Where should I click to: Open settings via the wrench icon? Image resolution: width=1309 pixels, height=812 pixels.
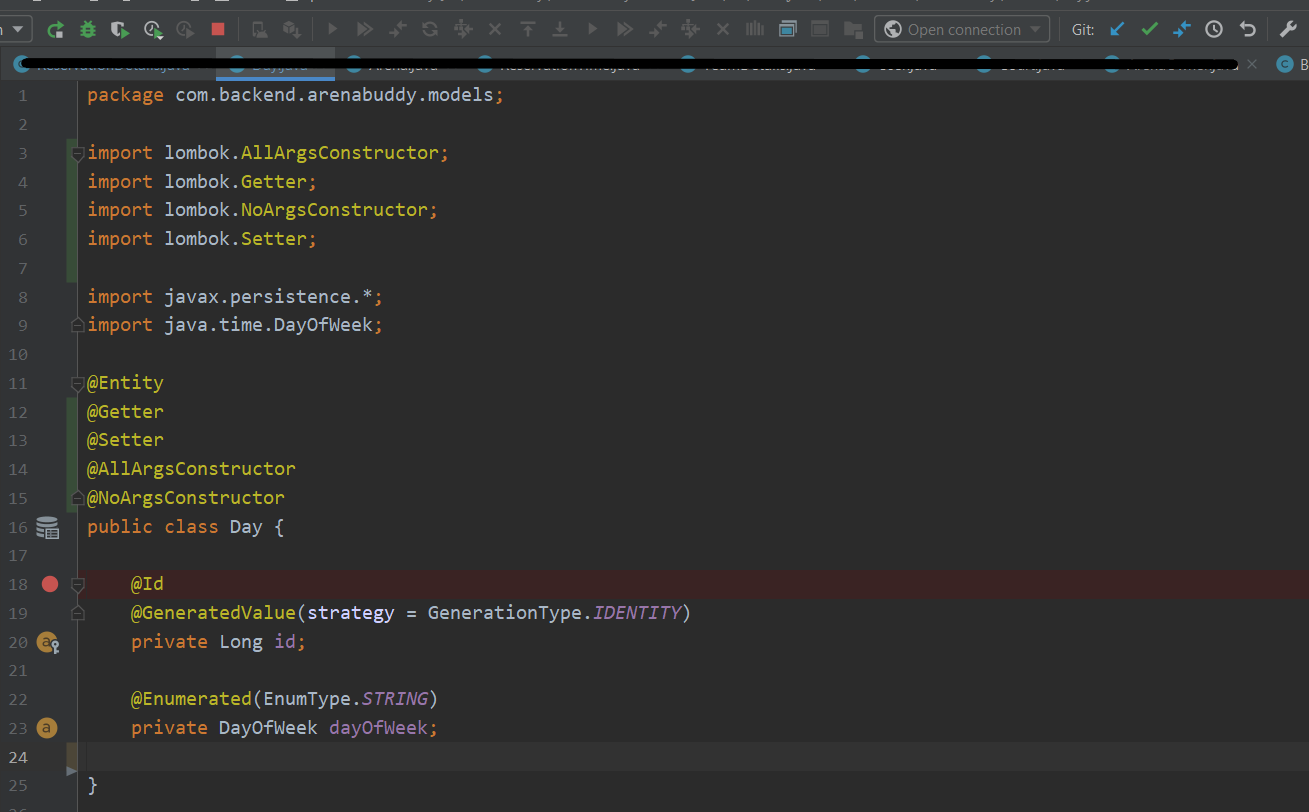[1289, 29]
